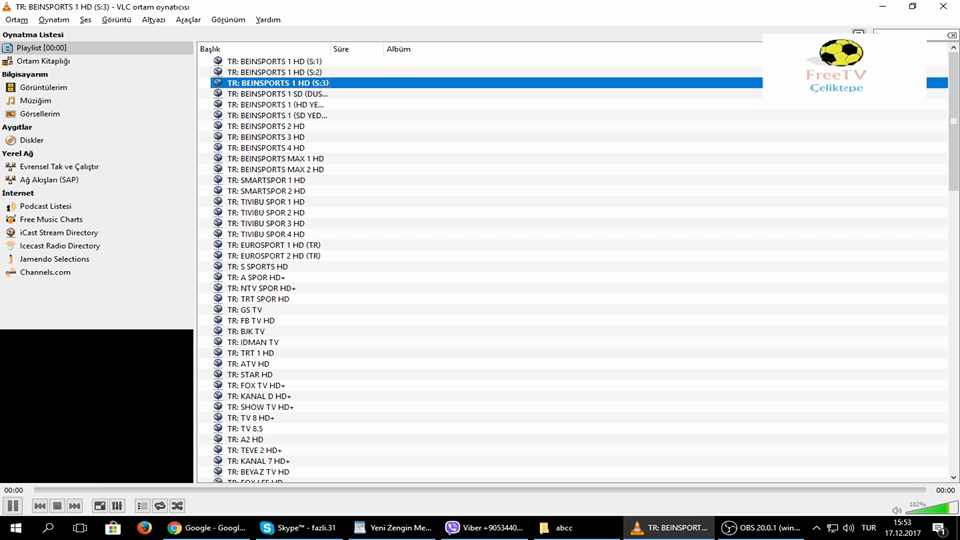Stop playback with the stop button
This screenshot has height=540, width=960.
tap(57, 506)
